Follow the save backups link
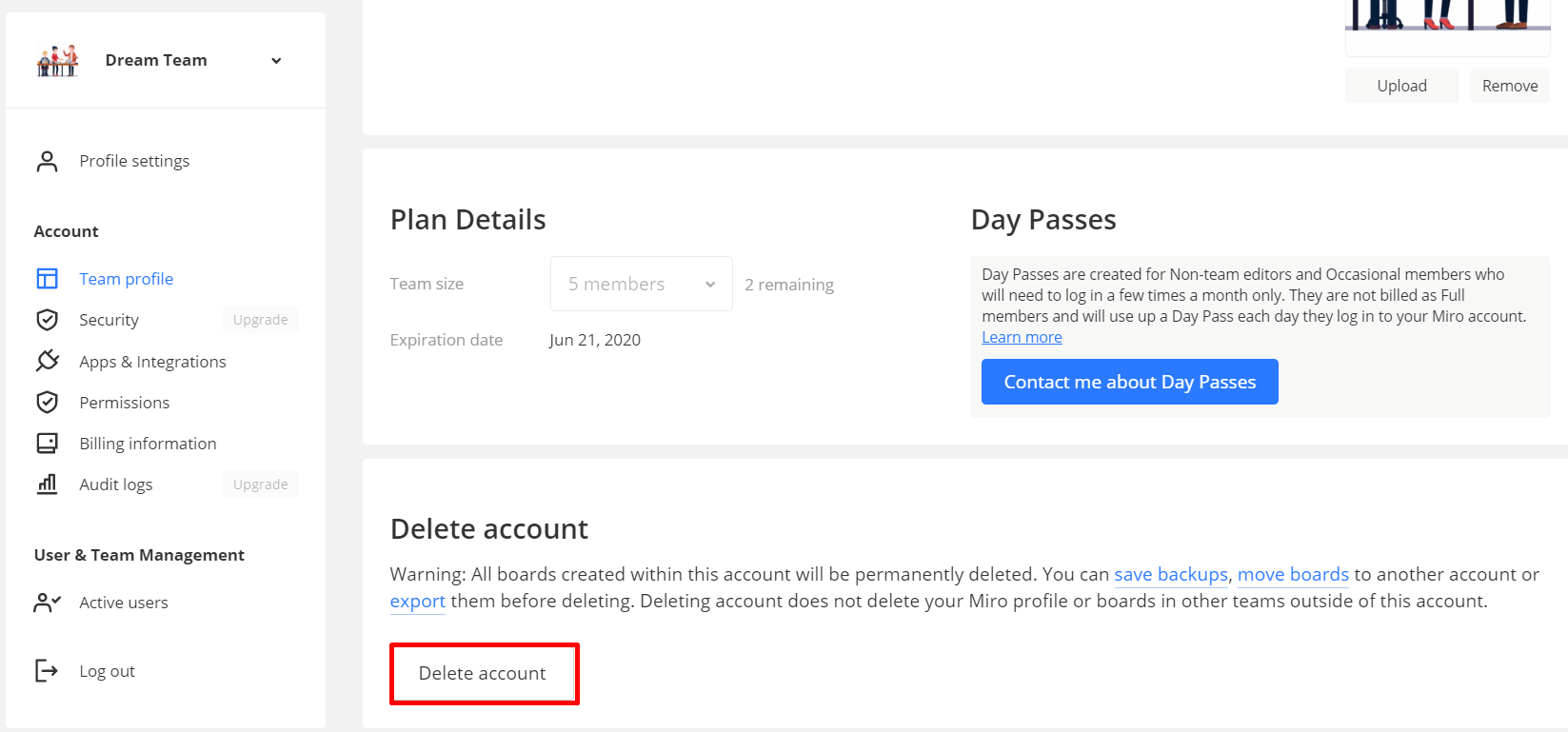The image size is (1568, 732). tap(1170, 575)
